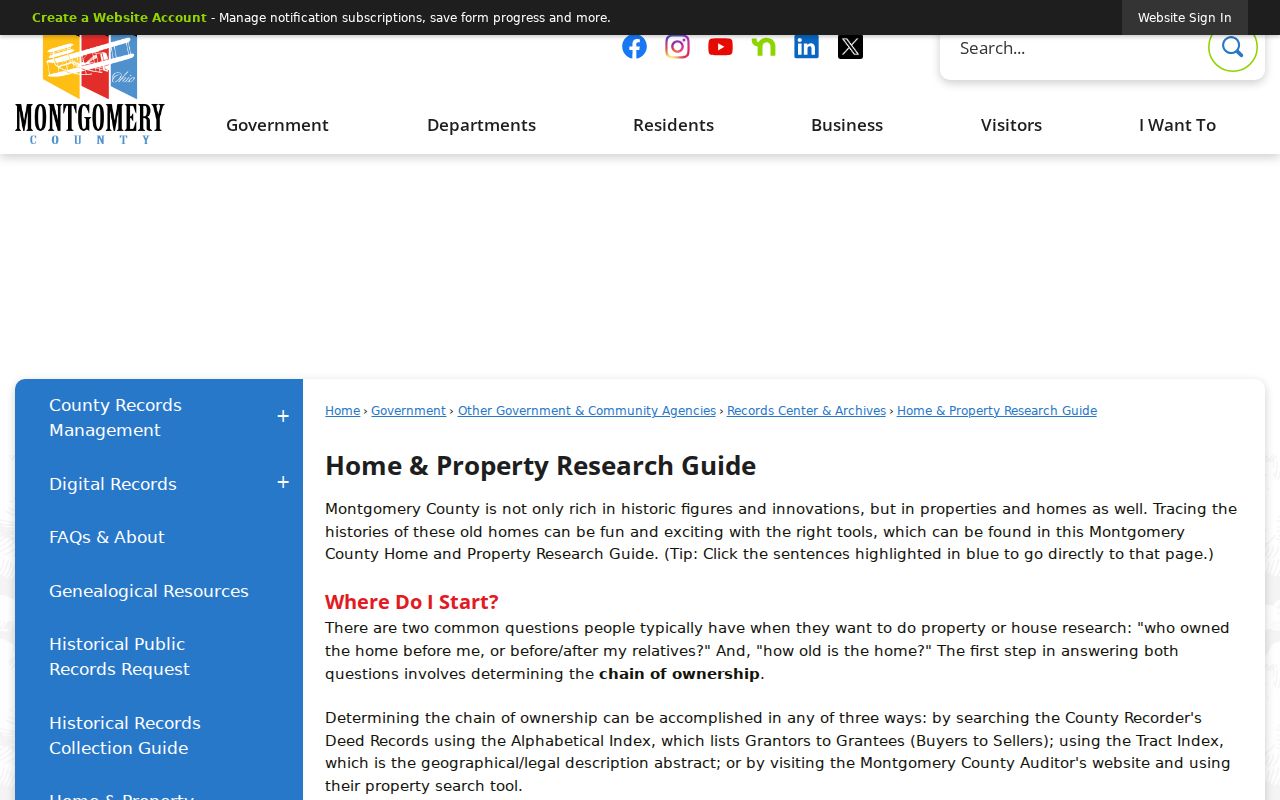The height and width of the screenshot is (800, 1280).
Task: Open the Government menu
Action: click(277, 125)
